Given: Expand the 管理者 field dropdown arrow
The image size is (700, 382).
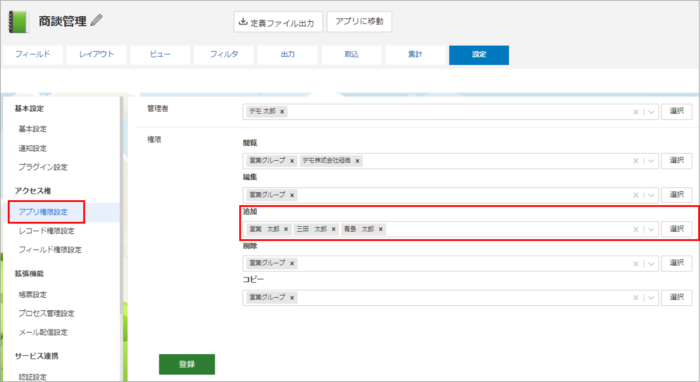Looking at the screenshot, I should [651, 112].
